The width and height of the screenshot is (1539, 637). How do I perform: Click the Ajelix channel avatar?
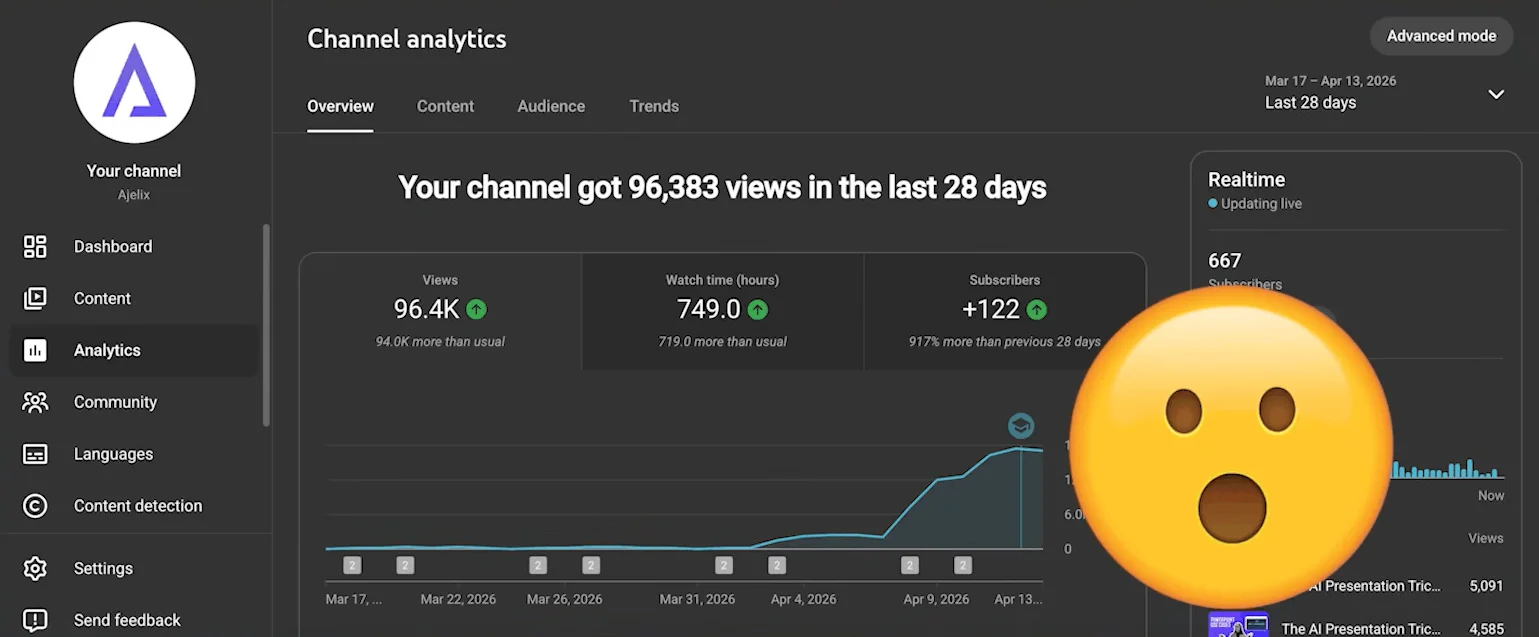[134, 83]
